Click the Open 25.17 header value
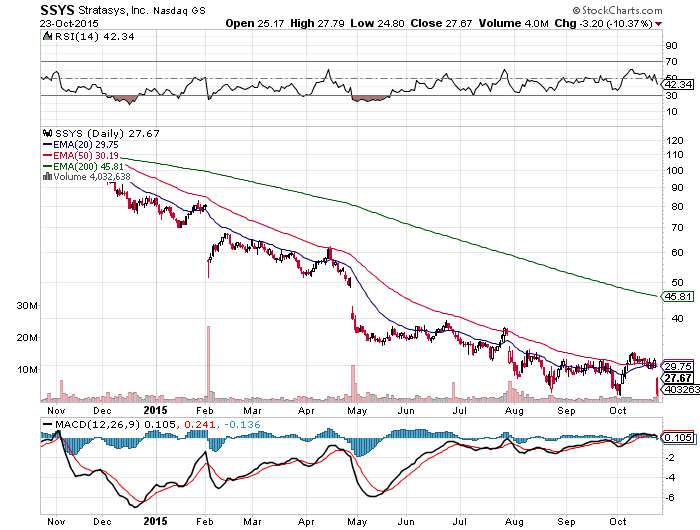 (254, 23)
